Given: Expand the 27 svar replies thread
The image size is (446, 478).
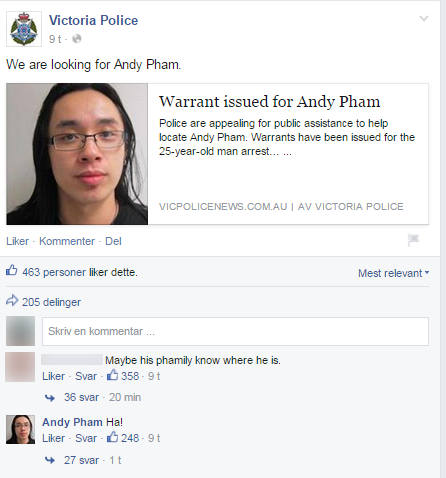Looking at the screenshot, I should point(81,460).
